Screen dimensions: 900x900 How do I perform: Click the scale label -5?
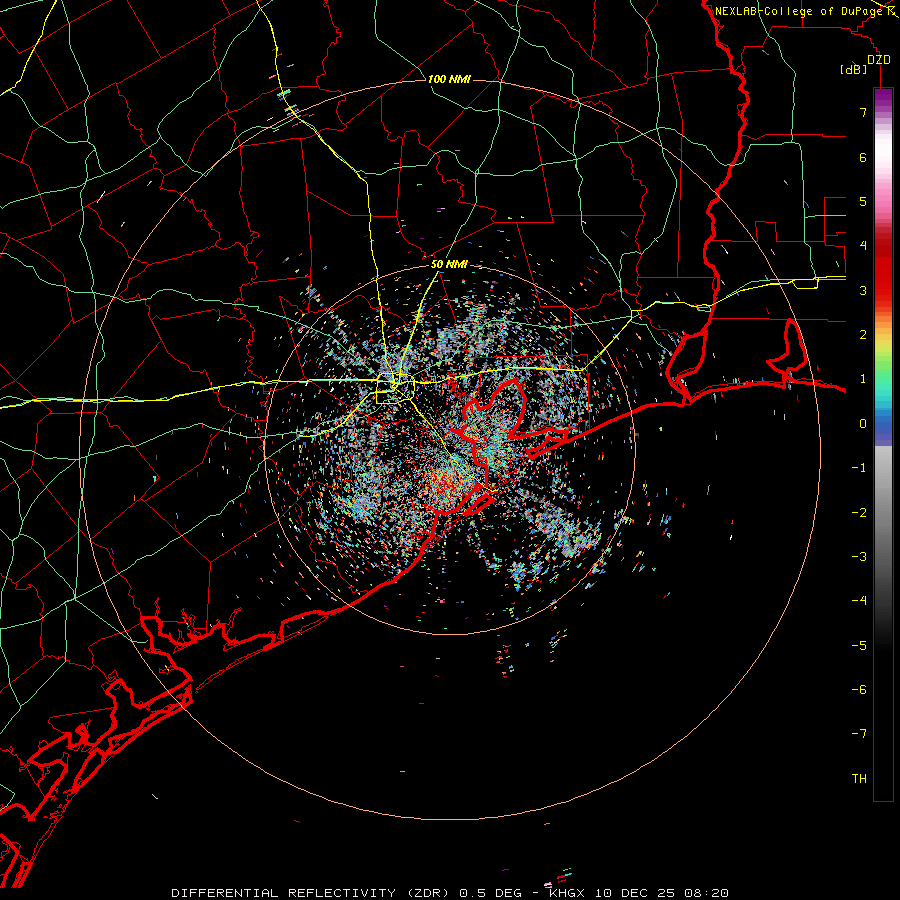coord(859,646)
